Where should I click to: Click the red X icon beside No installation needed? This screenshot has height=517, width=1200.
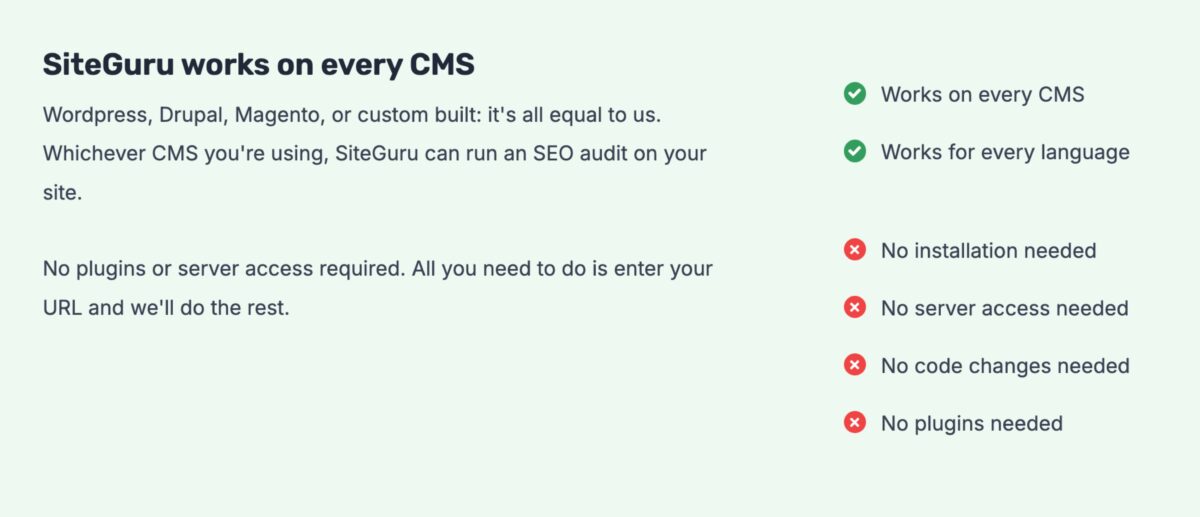coord(854,250)
